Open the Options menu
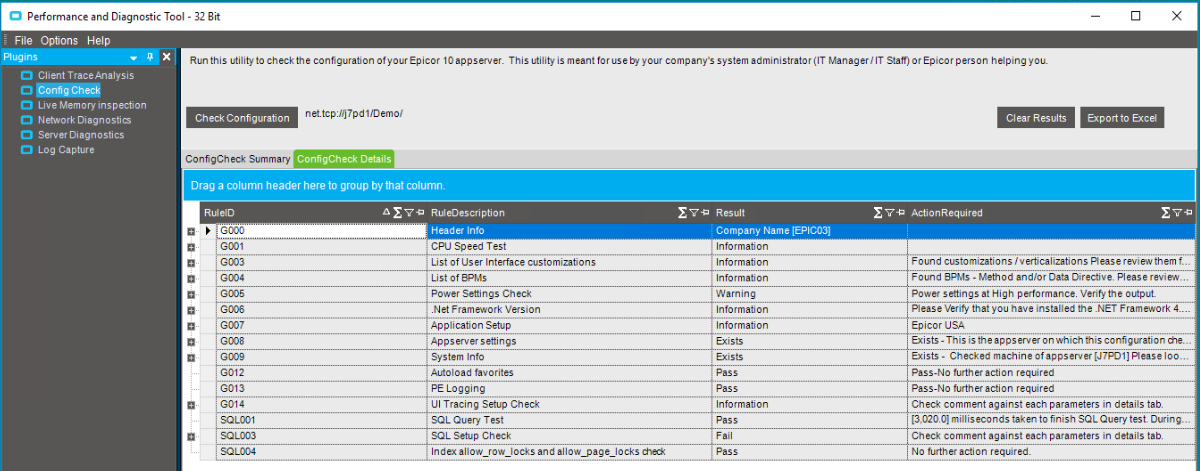Image resolution: width=1200 pixels, height=471 pixels. tap(59, 41)
